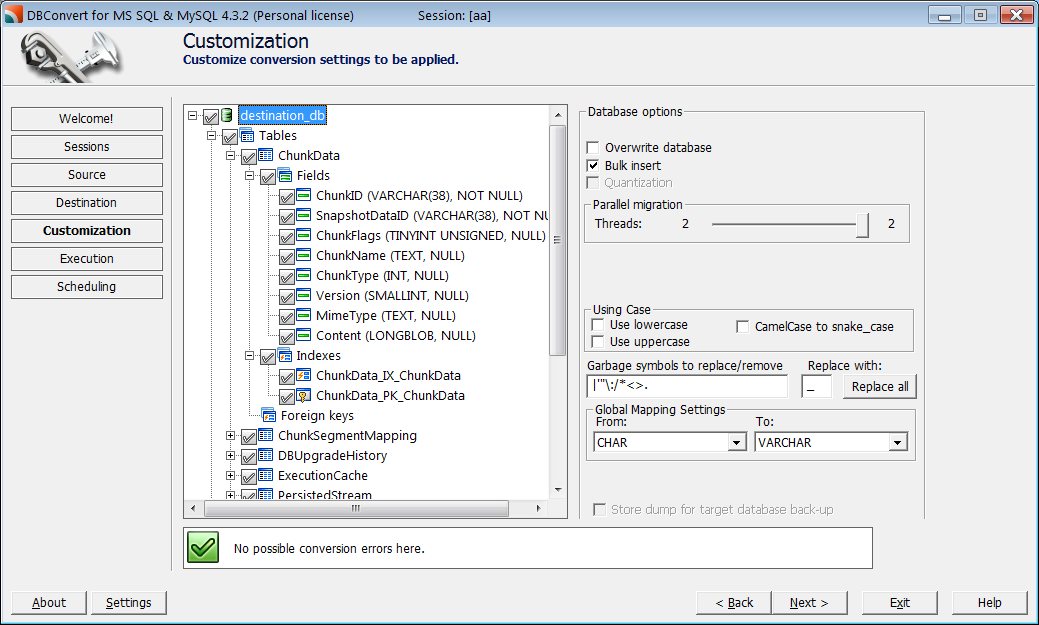Click the DBUpgradeHistory table icon

tap(266, 455)
